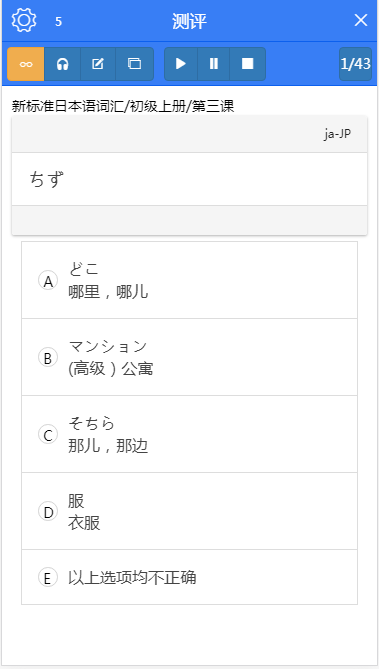Select the infinity loop mode icon
This screenshot has width=379, height=669.
(x=26, y=64)
